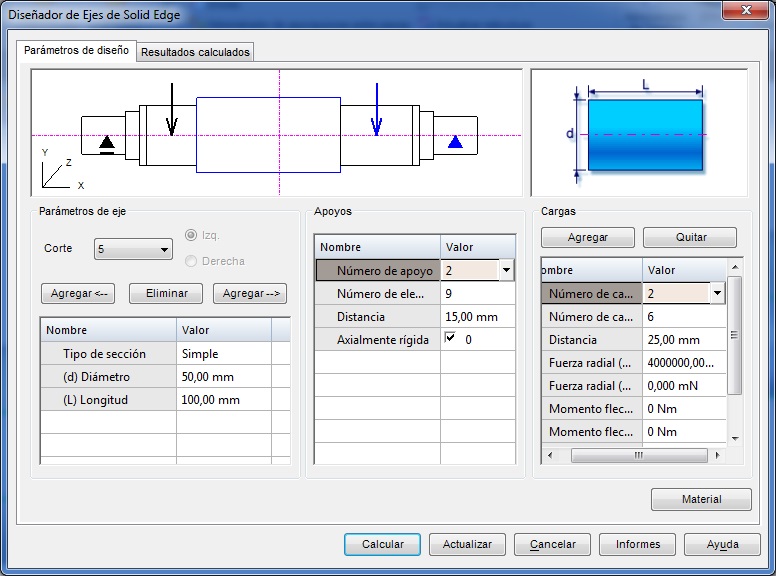Click Cargas list scroll down arrow
776x576 pixels.
tap(735, 438)
